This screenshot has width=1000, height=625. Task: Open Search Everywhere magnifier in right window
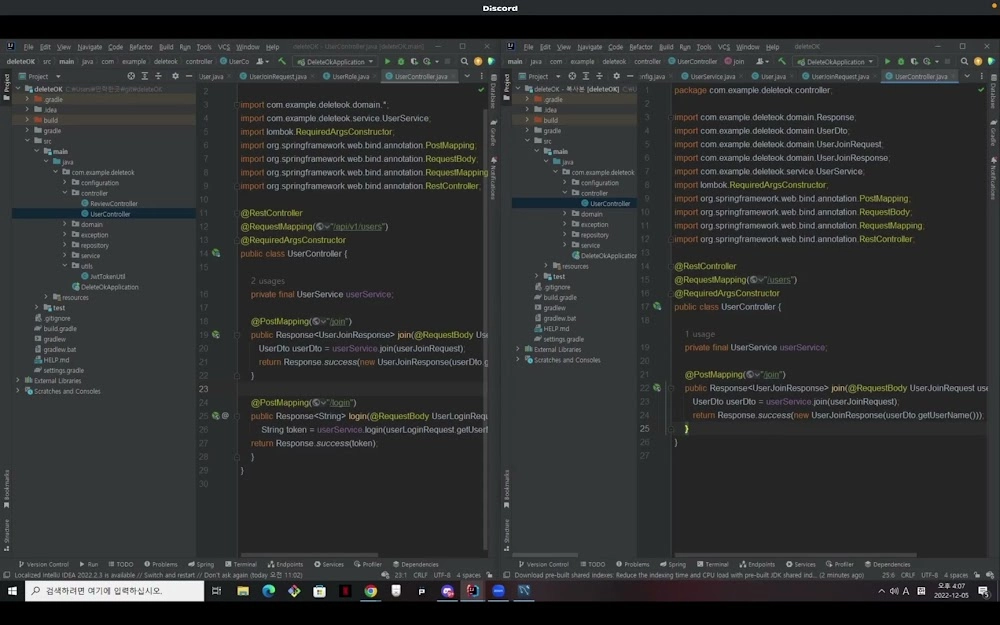pos(964,61)
